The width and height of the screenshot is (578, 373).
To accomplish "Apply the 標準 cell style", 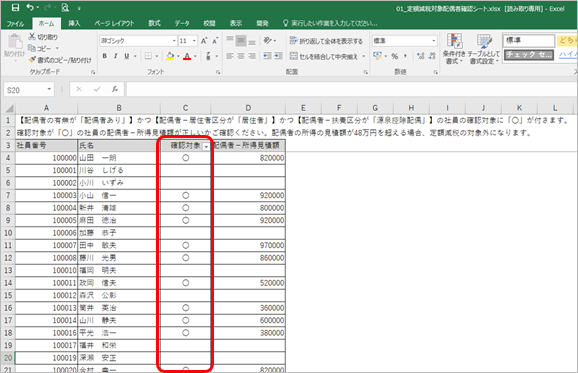I will [x=529, y=40].
